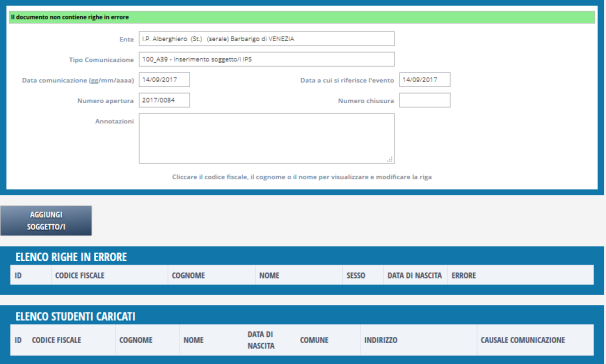The width and height of the screenshot is (606, 364).
Task: Select the Ente input field
Action: (267, 39)
